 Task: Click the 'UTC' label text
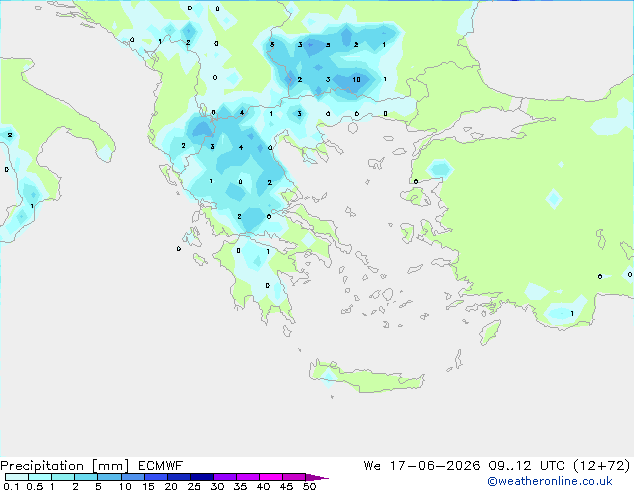pos(552,466)
